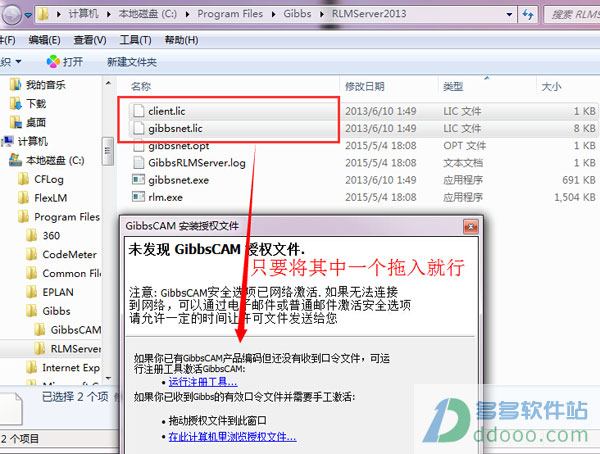Open the address bar dropdown arrow
Image resolution: width=600 pixels, height=454 pixels.
click(x=509, y=15)
